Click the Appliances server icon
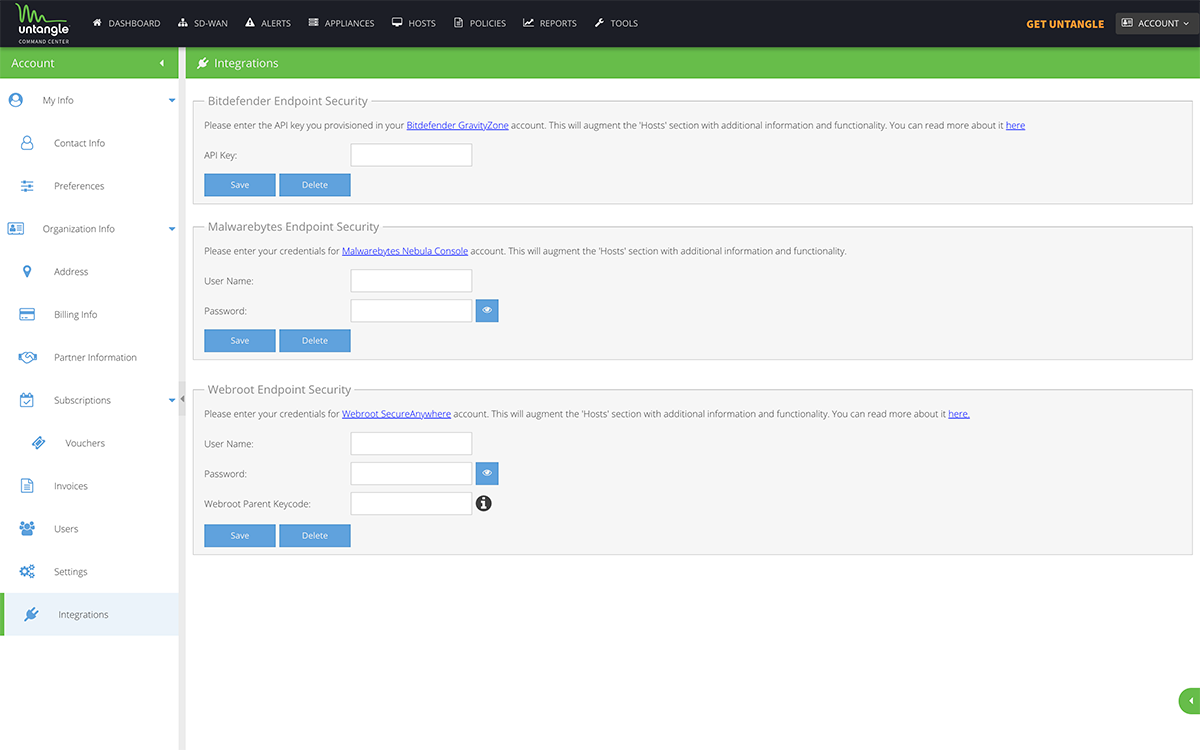 314,23
